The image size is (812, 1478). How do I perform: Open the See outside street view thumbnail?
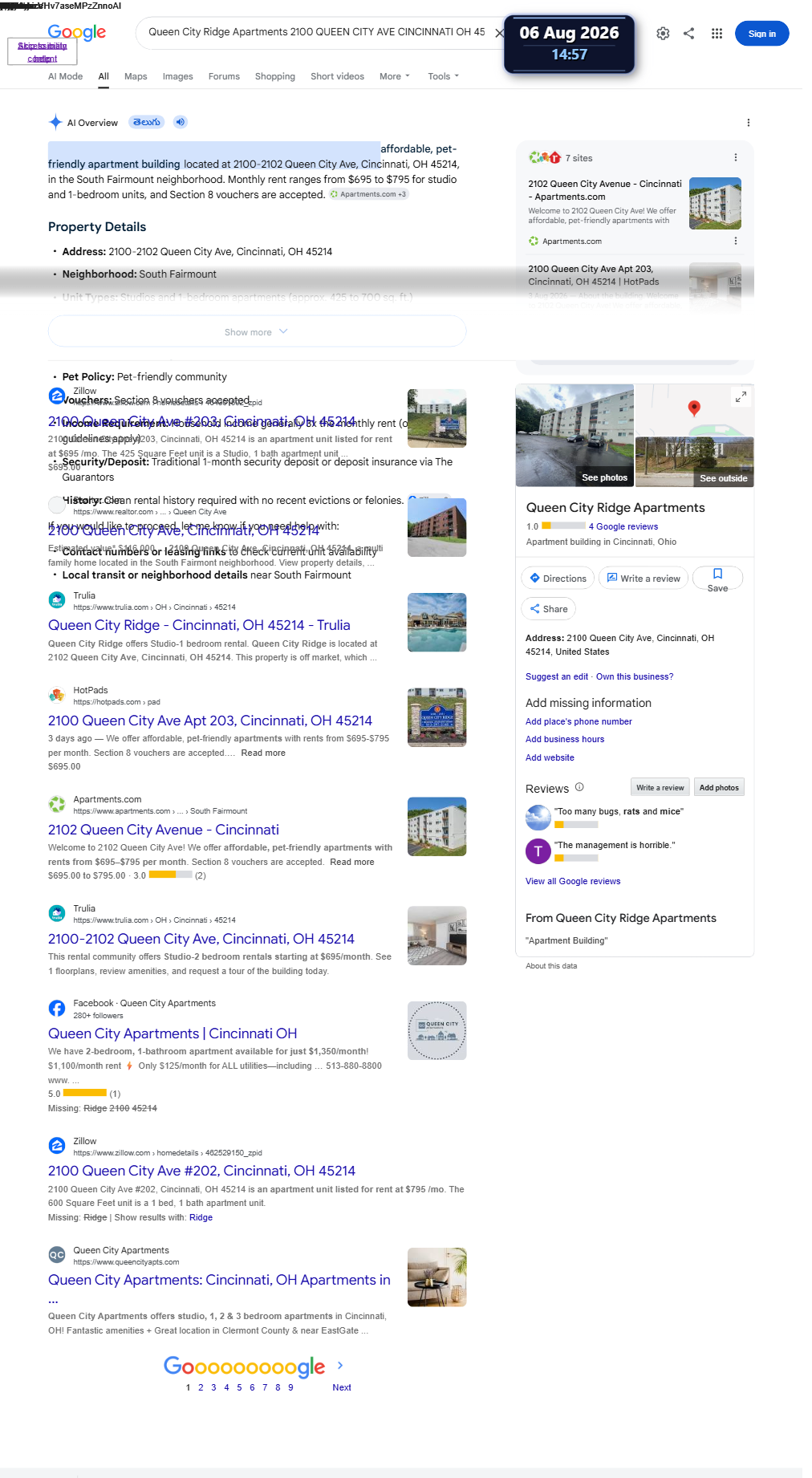pyautogui.click(x=695, y=462)
